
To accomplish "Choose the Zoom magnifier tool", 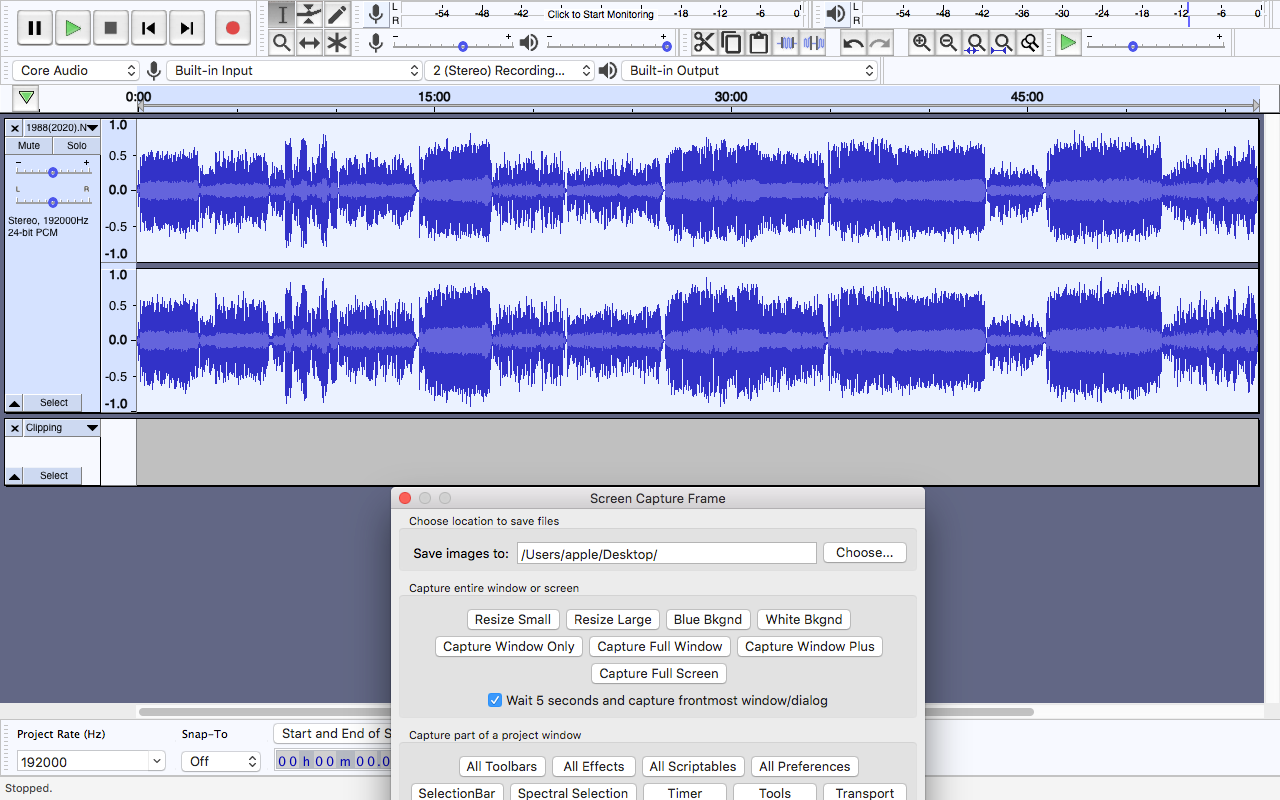I will pos(282,42).
